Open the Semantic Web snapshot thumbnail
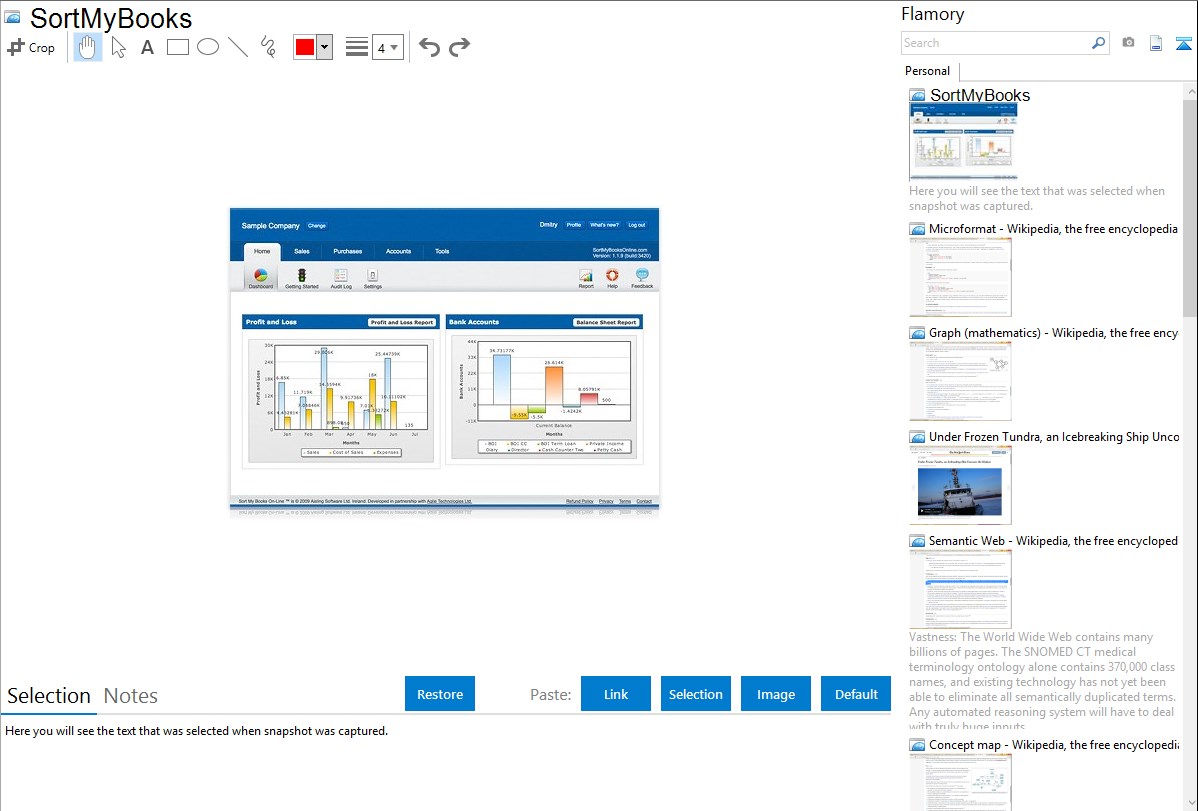The image size is (1198, 811). tap(960, 589)
